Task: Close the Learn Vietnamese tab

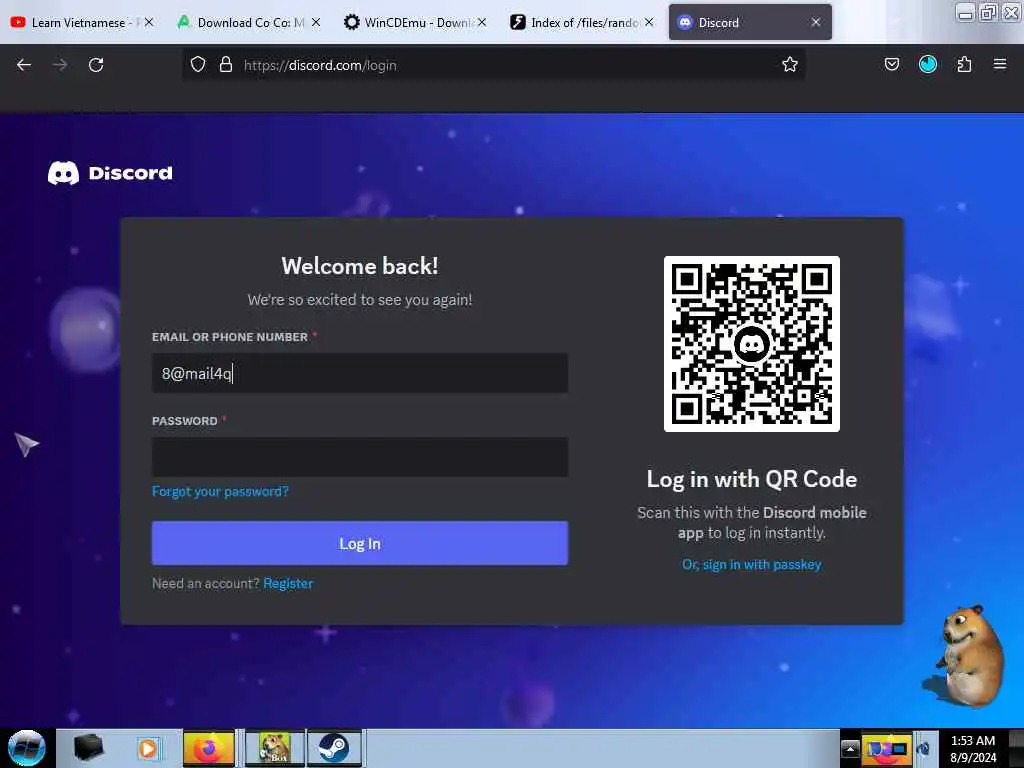Action: coord(149,22)
